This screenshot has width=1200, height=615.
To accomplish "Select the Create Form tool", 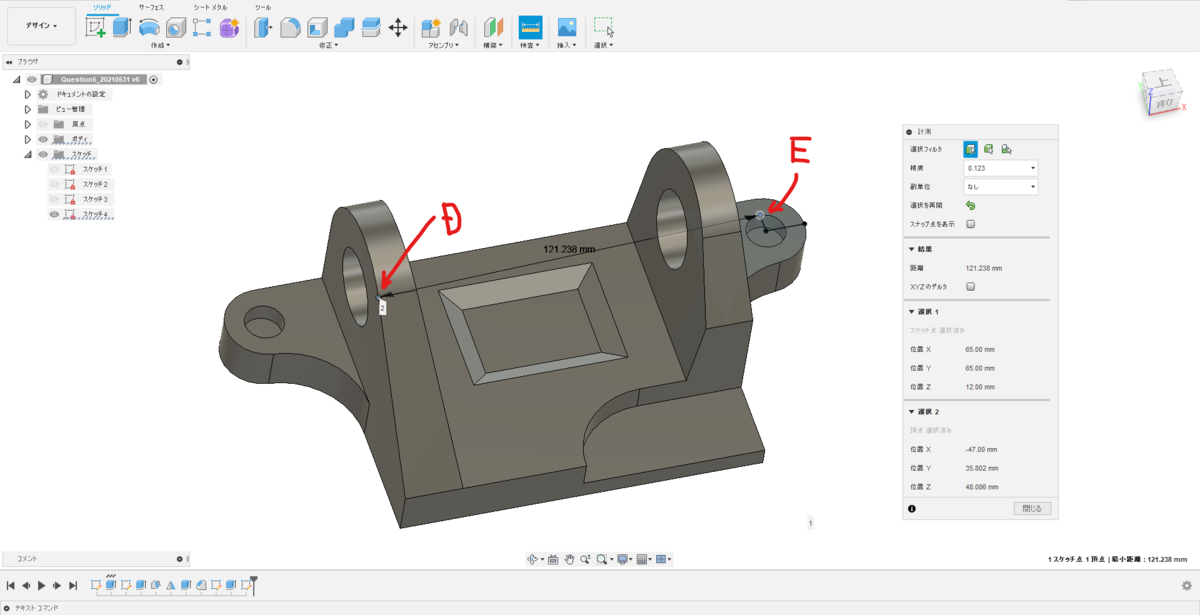I will pyautogui.click(x=229, y=28).
